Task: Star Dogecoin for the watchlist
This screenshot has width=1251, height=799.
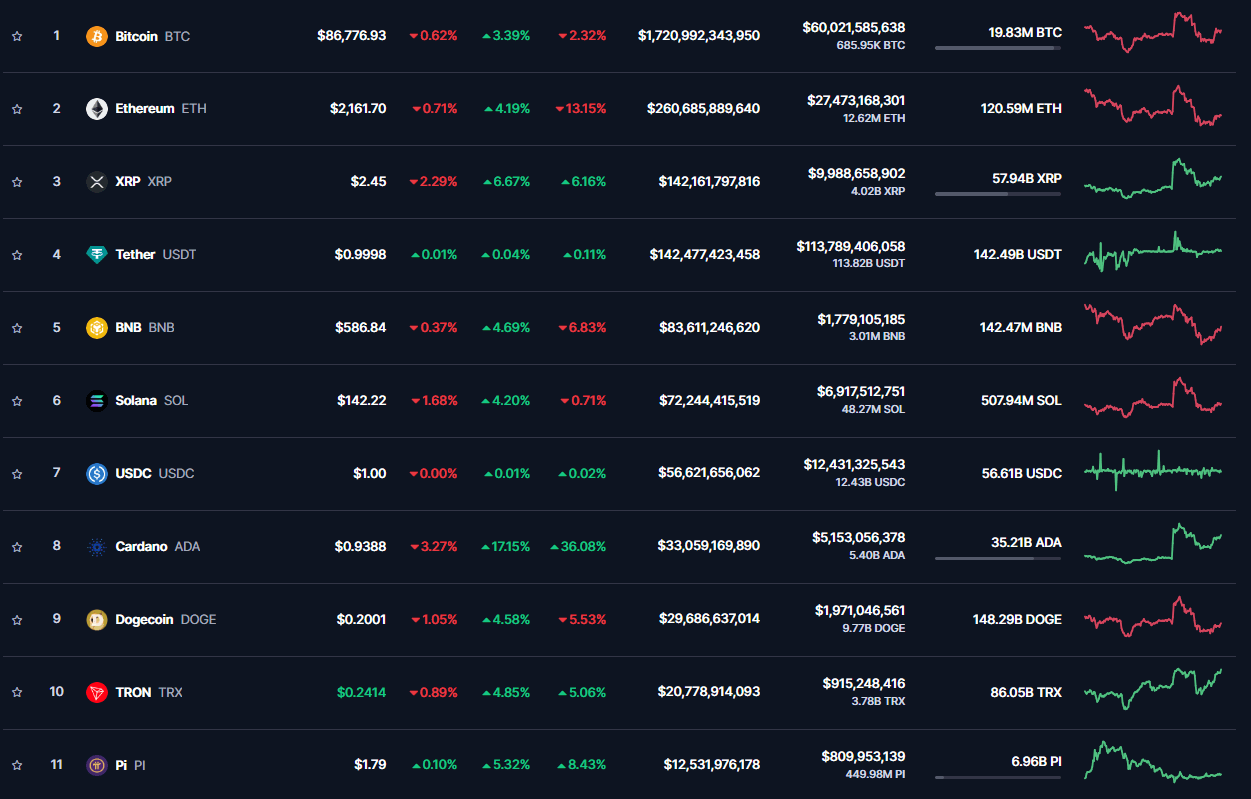Action: (x=17, y=620)
